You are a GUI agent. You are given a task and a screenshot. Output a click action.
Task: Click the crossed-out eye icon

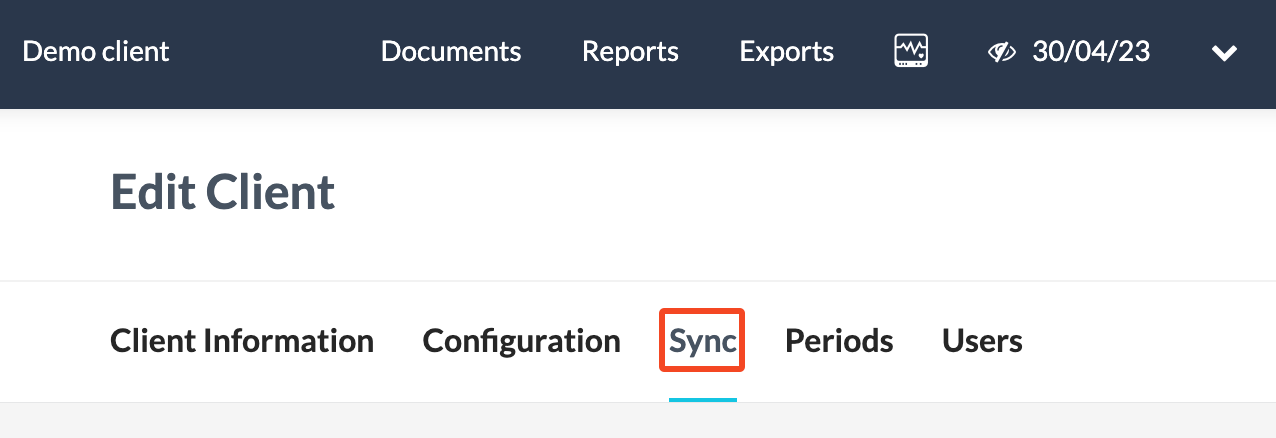[1002, 52]
